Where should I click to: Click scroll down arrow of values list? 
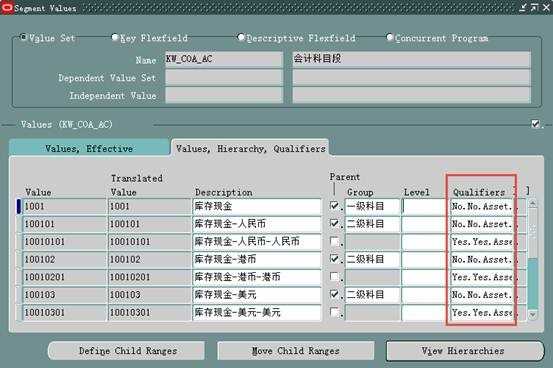pos(533,314)
